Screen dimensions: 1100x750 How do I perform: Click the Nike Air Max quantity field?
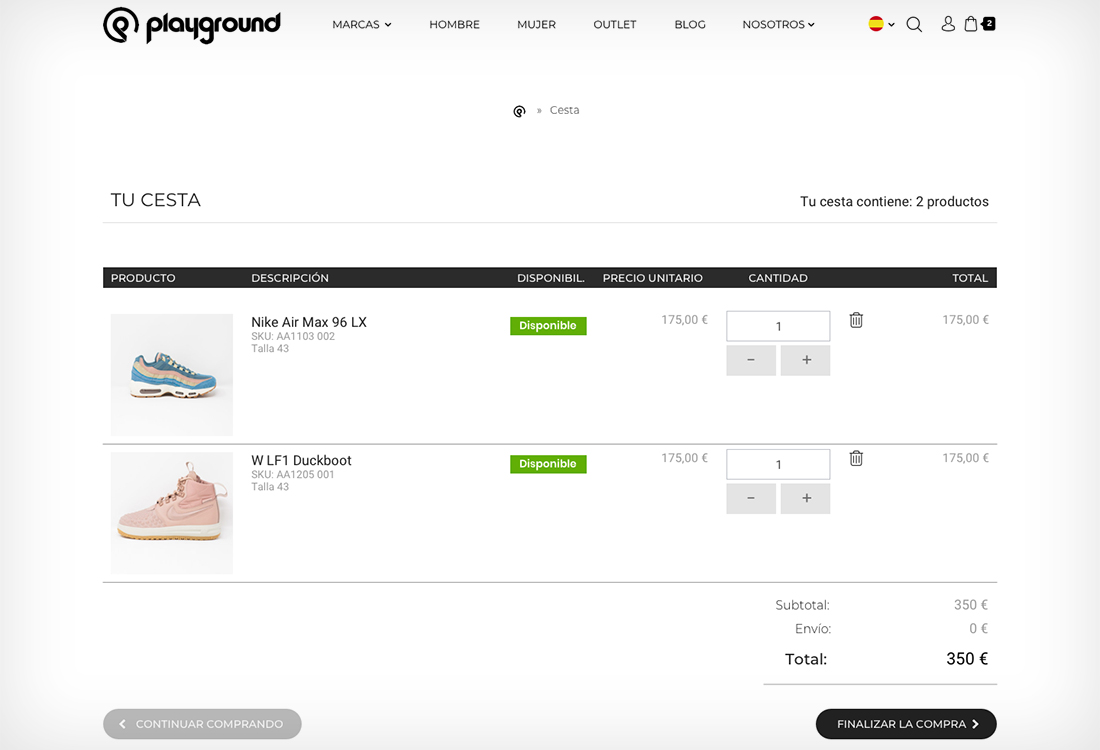(x=778, y=326)
